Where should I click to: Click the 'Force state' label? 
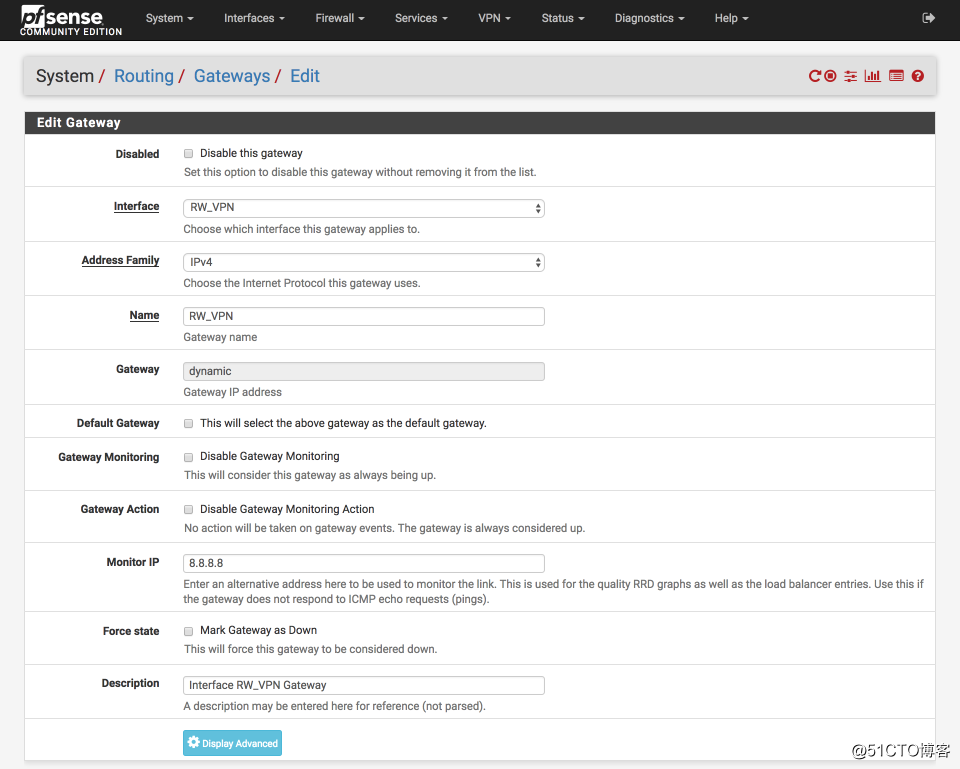tap(131, 631)
